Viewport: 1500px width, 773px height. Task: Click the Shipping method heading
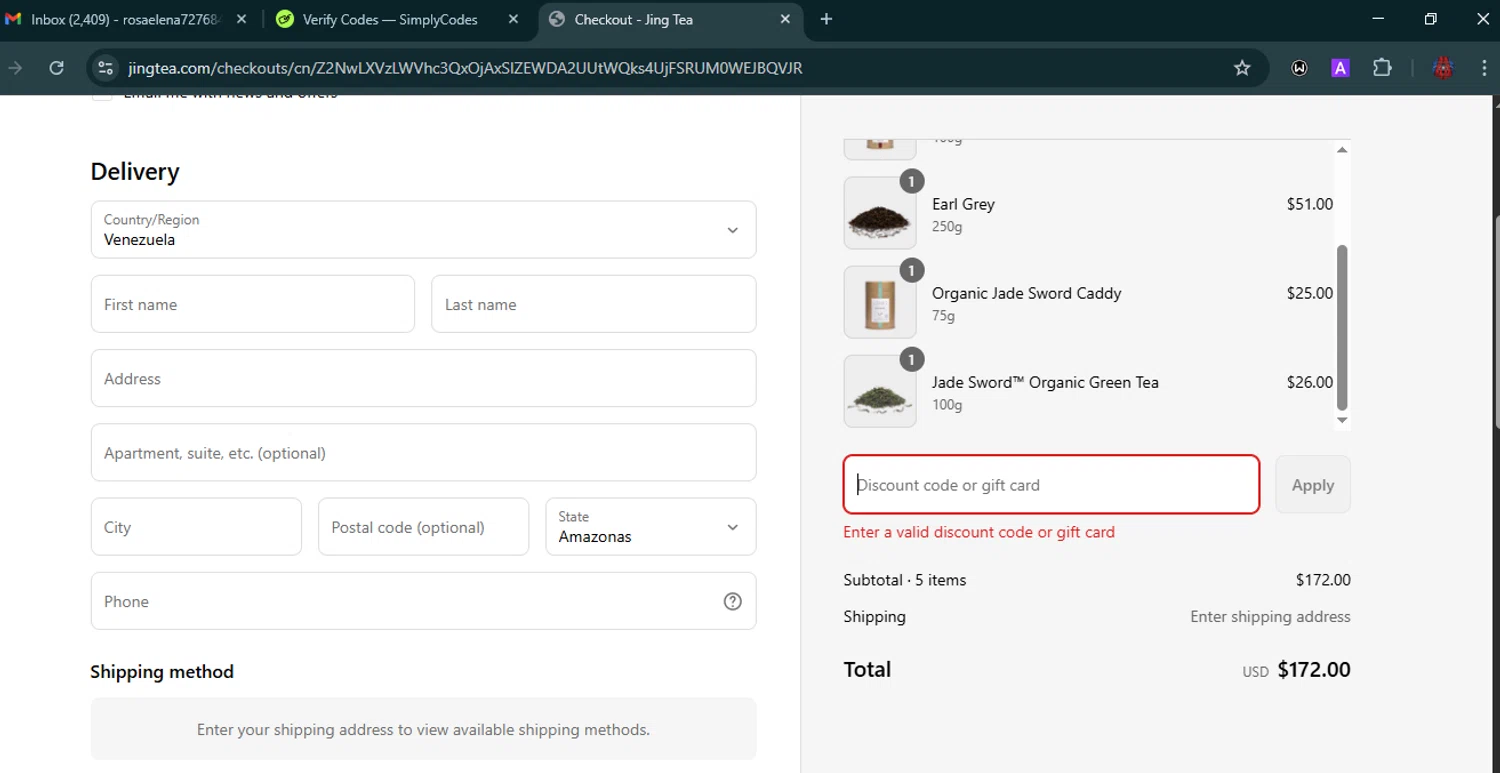[162, 672]
